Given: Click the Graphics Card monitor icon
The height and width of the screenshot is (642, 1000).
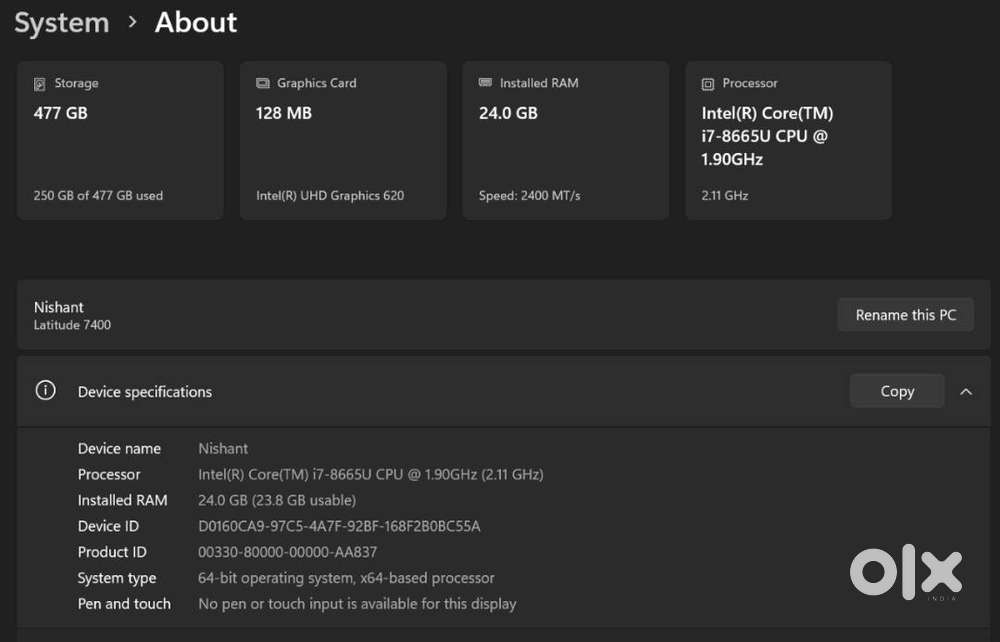Looking at the screenshot, I should pos(263,84).
